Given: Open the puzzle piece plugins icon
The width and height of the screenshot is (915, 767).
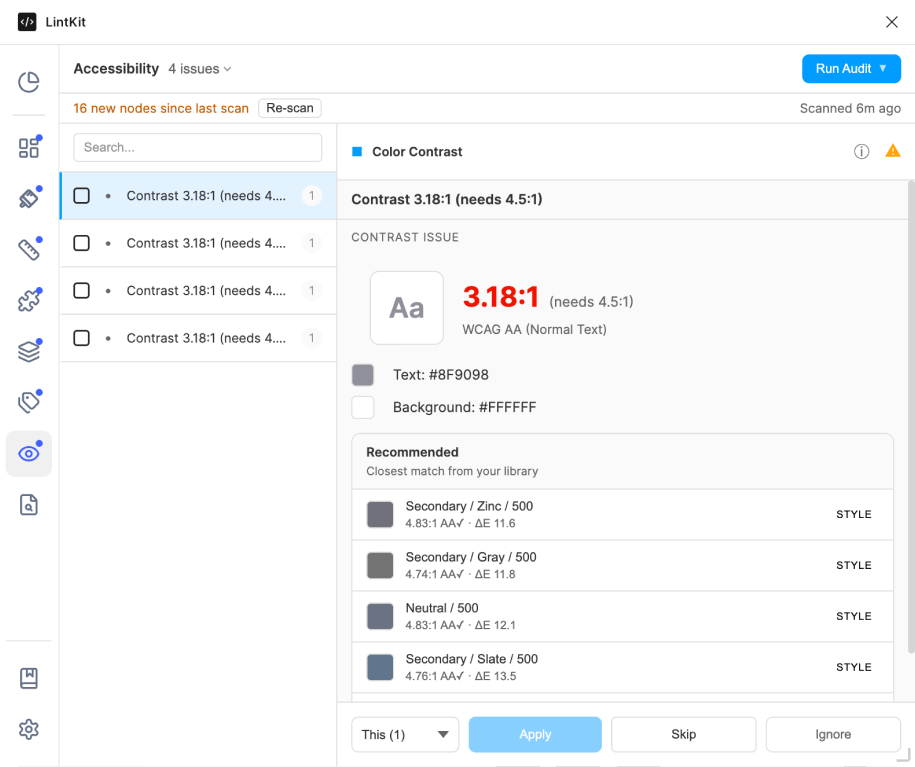Looking at the screenshot, I should click(29, 300).
